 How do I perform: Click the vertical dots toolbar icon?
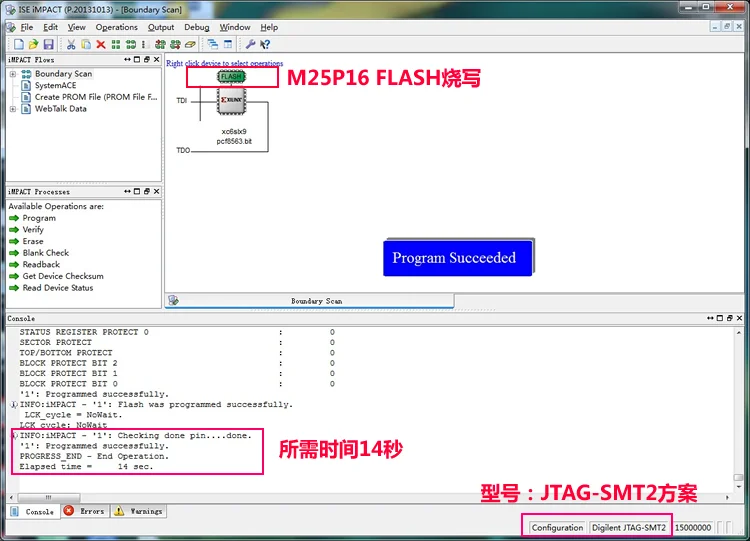tap(143, 44)
